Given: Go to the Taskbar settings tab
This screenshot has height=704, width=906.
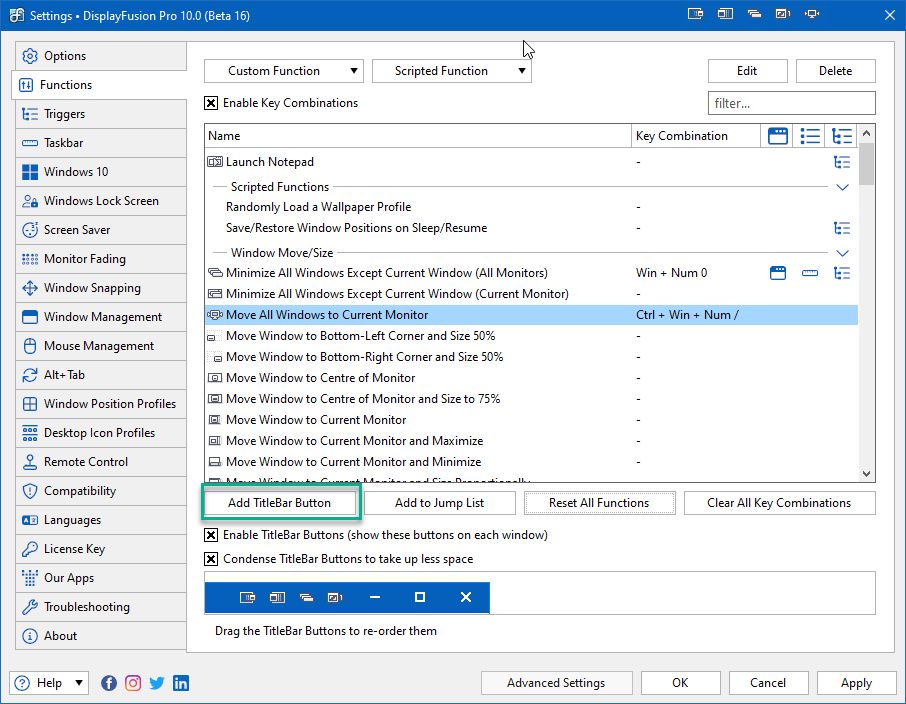Looking at the screenshot, I should 101,143.
